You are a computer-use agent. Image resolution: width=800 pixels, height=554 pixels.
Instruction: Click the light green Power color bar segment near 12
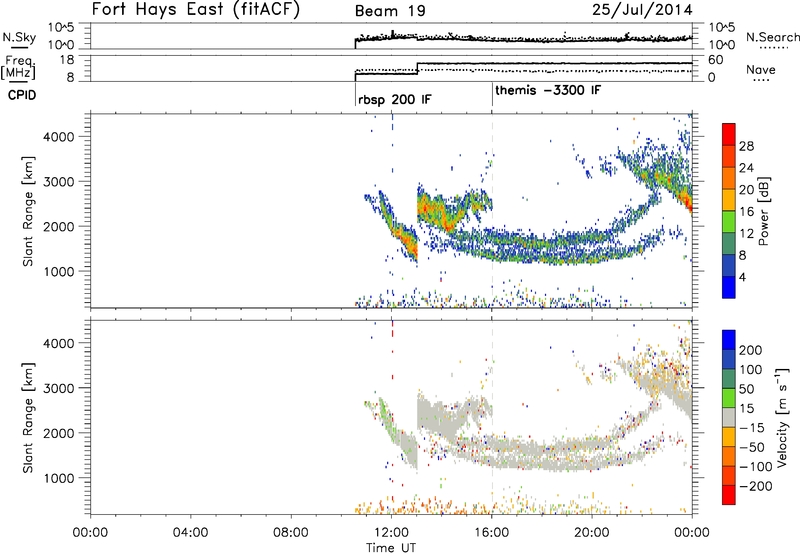tap(729, 222)
